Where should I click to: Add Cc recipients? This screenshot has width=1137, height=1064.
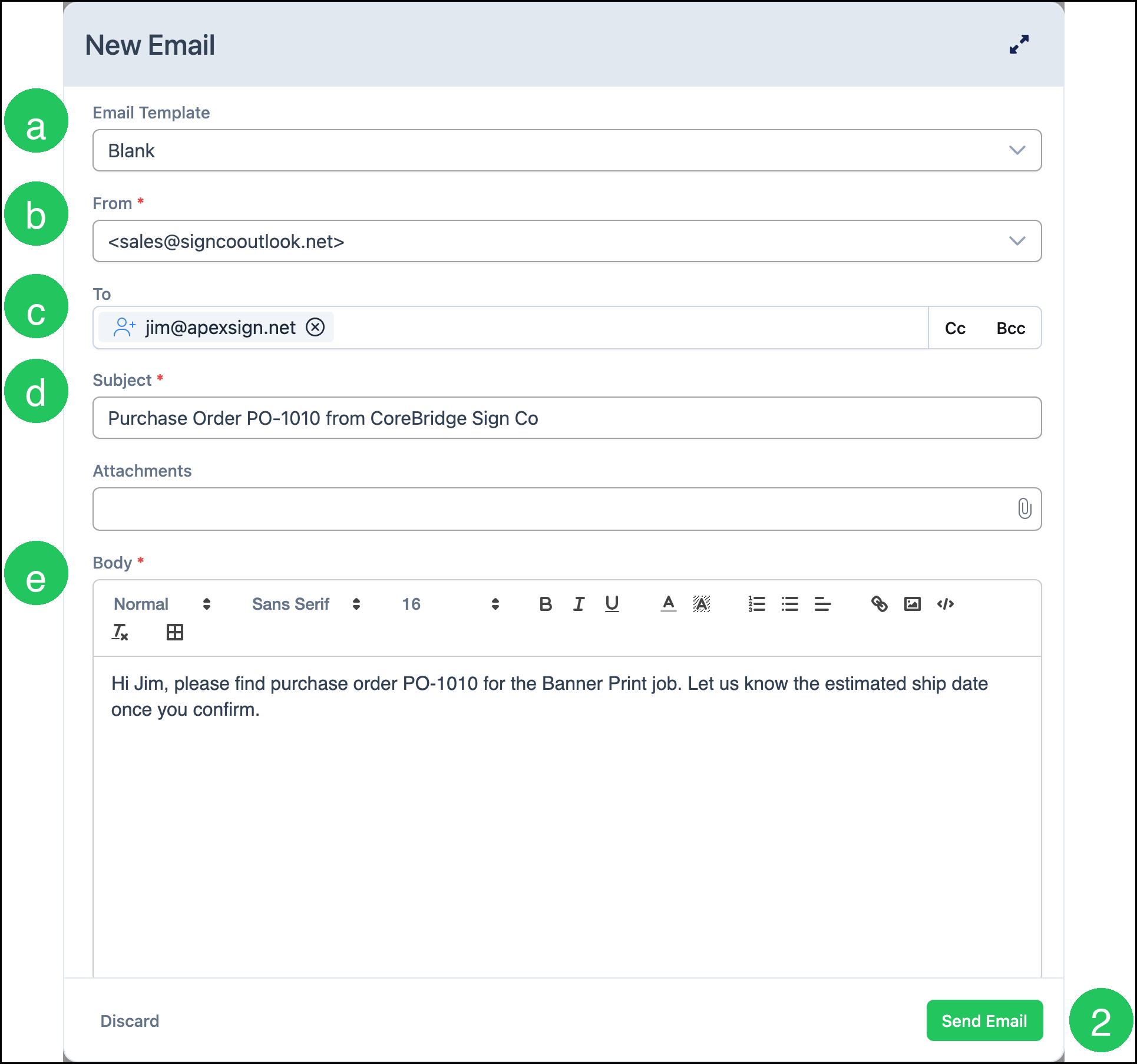point(955,328)
